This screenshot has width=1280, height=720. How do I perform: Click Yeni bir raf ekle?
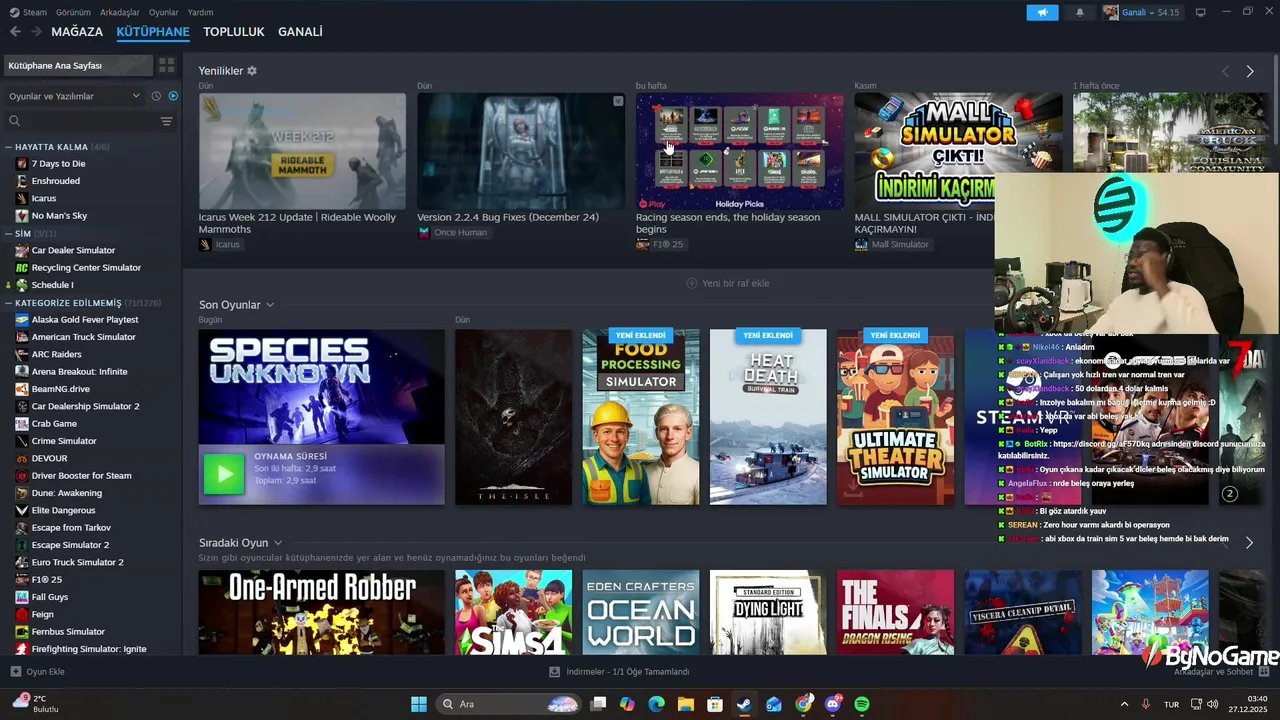[x=728, y=283]
